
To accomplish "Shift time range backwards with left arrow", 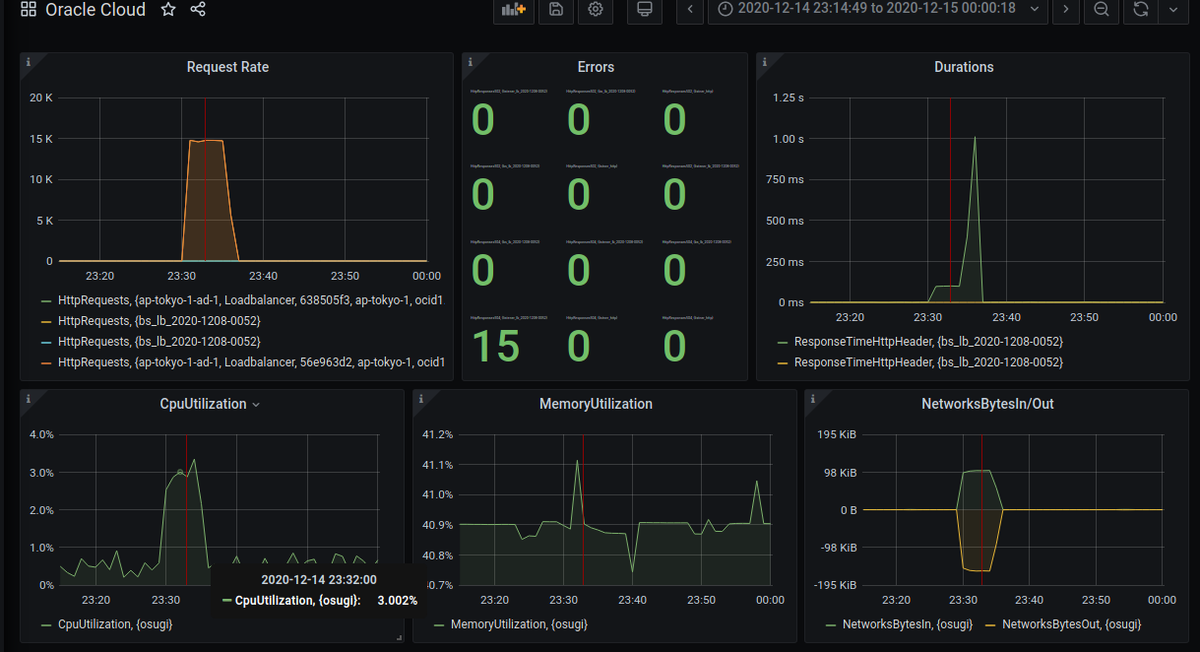I will click(690, 9).
